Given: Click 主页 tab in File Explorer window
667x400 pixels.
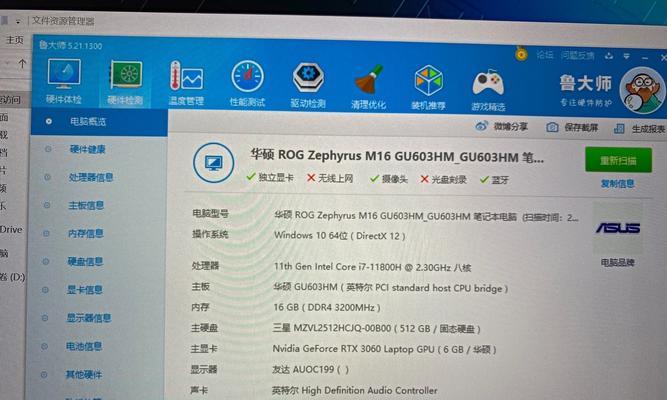Looking at the screenshot, I should [x=14, y=40].
